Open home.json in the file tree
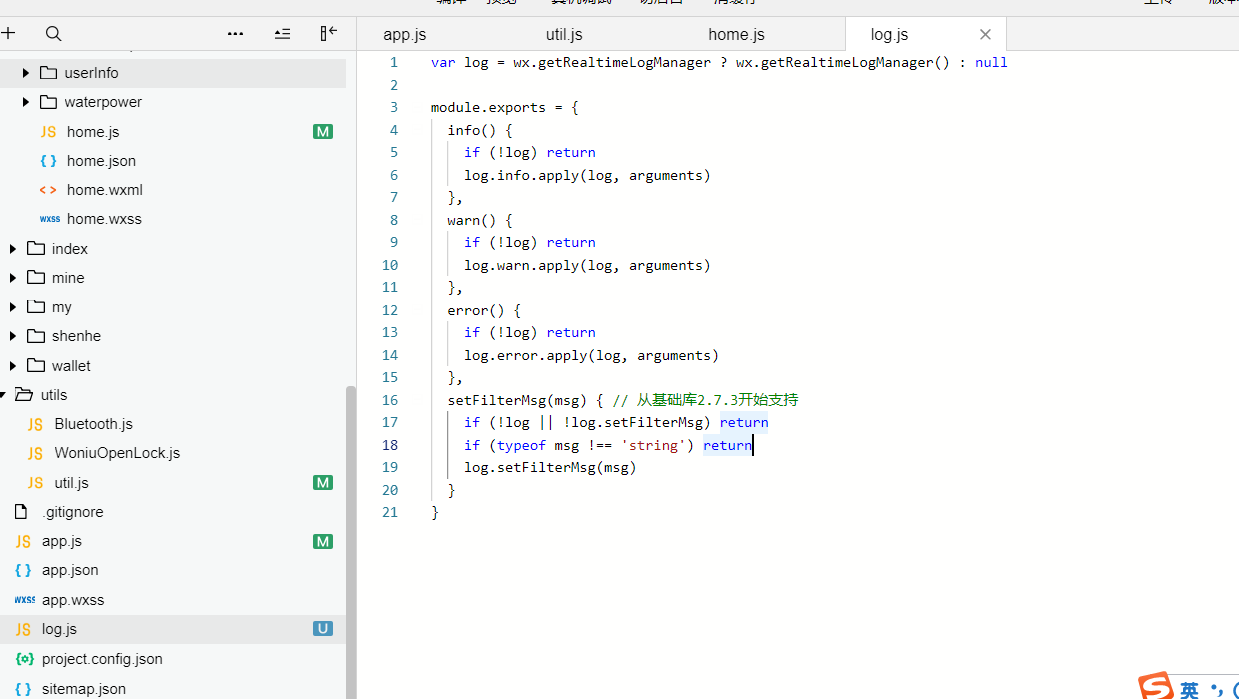The width and height of the screenshot is (1239, 699). tap(101, 161)
